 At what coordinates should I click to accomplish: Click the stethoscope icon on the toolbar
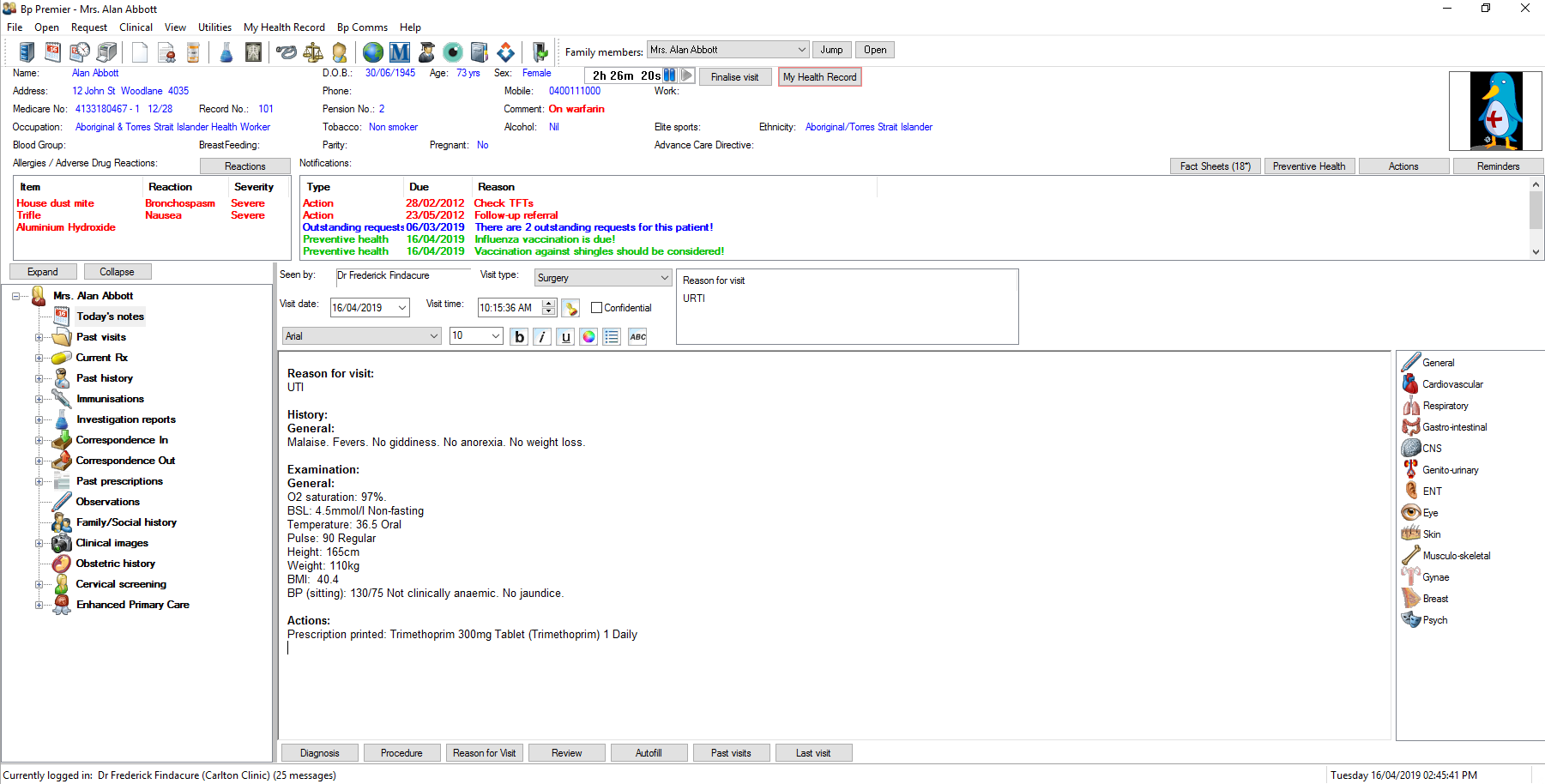286,52
